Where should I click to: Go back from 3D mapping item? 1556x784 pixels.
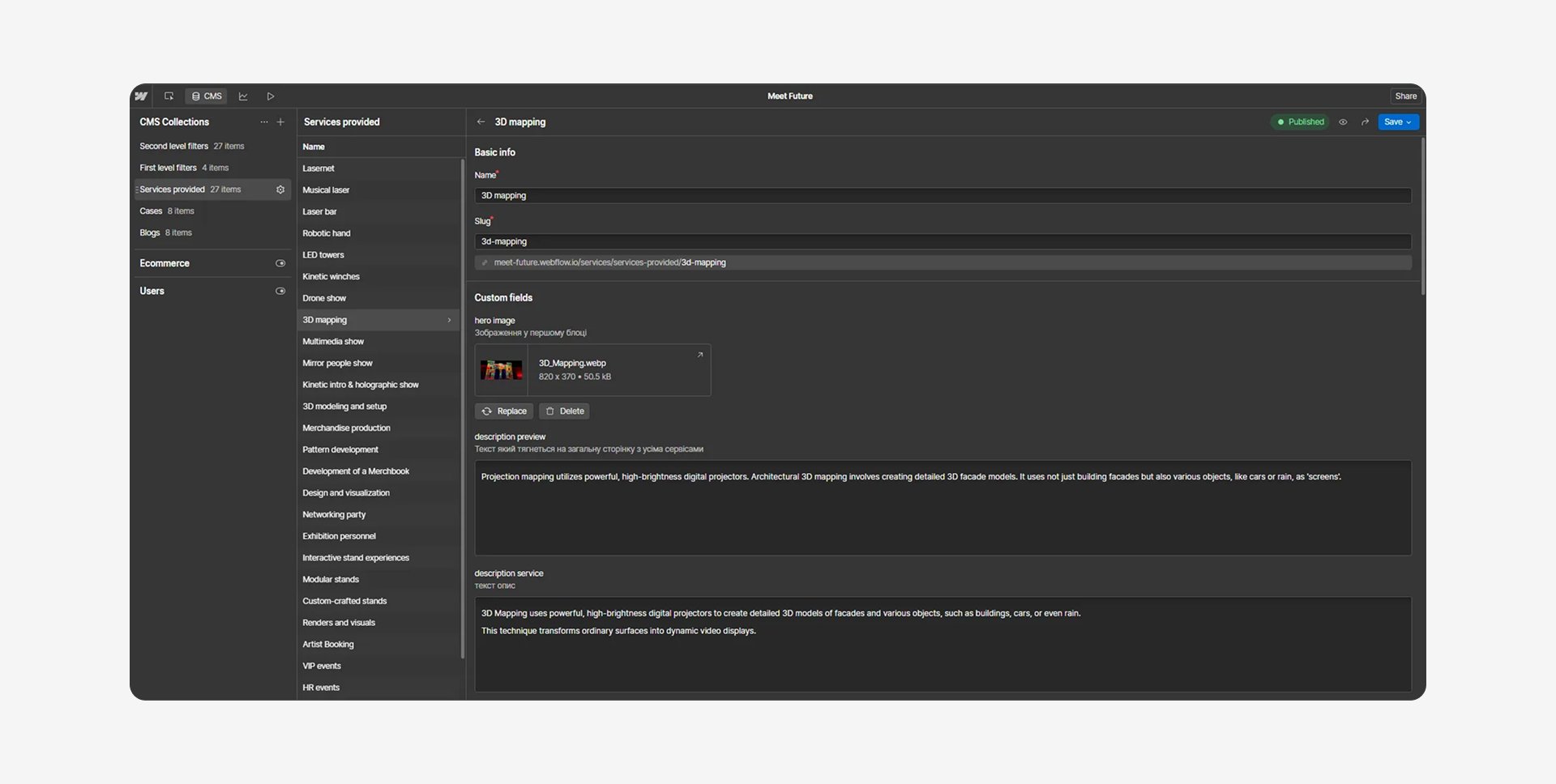click(x=481, y=122)
